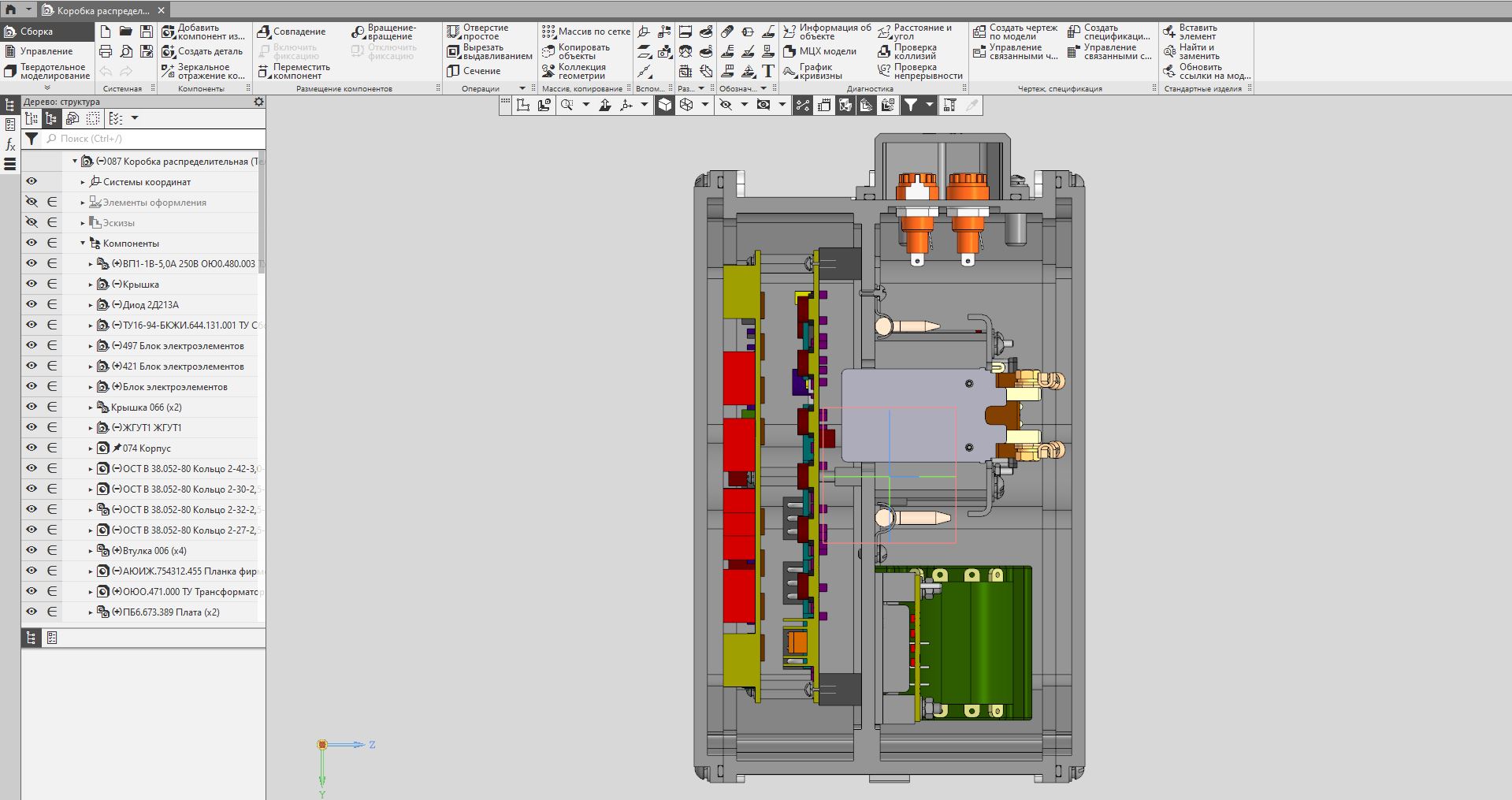Click the Сечение (section) tool icon
Viewport: 1512px width, 800px height.
(x=454, y=71)
